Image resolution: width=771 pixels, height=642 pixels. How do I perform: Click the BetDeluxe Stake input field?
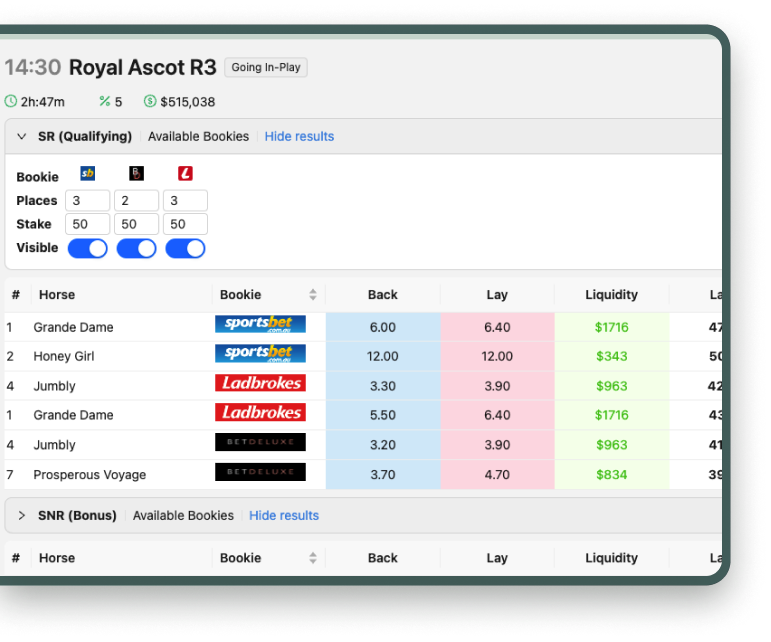[136, 224]
